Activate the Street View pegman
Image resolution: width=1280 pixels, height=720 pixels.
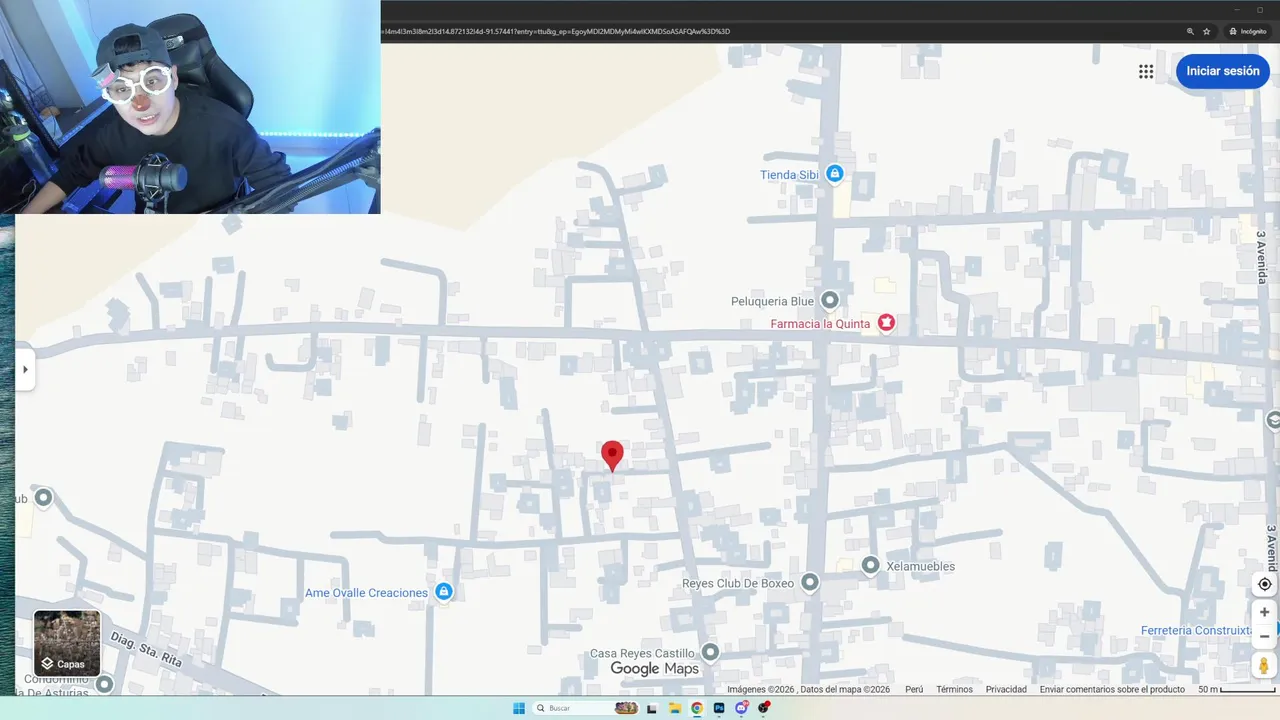click(1264, 665)
